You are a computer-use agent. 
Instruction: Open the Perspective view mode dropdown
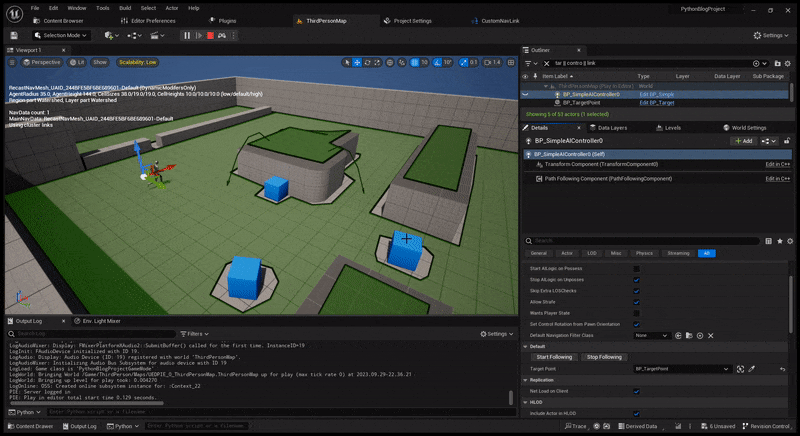(42, 62)
